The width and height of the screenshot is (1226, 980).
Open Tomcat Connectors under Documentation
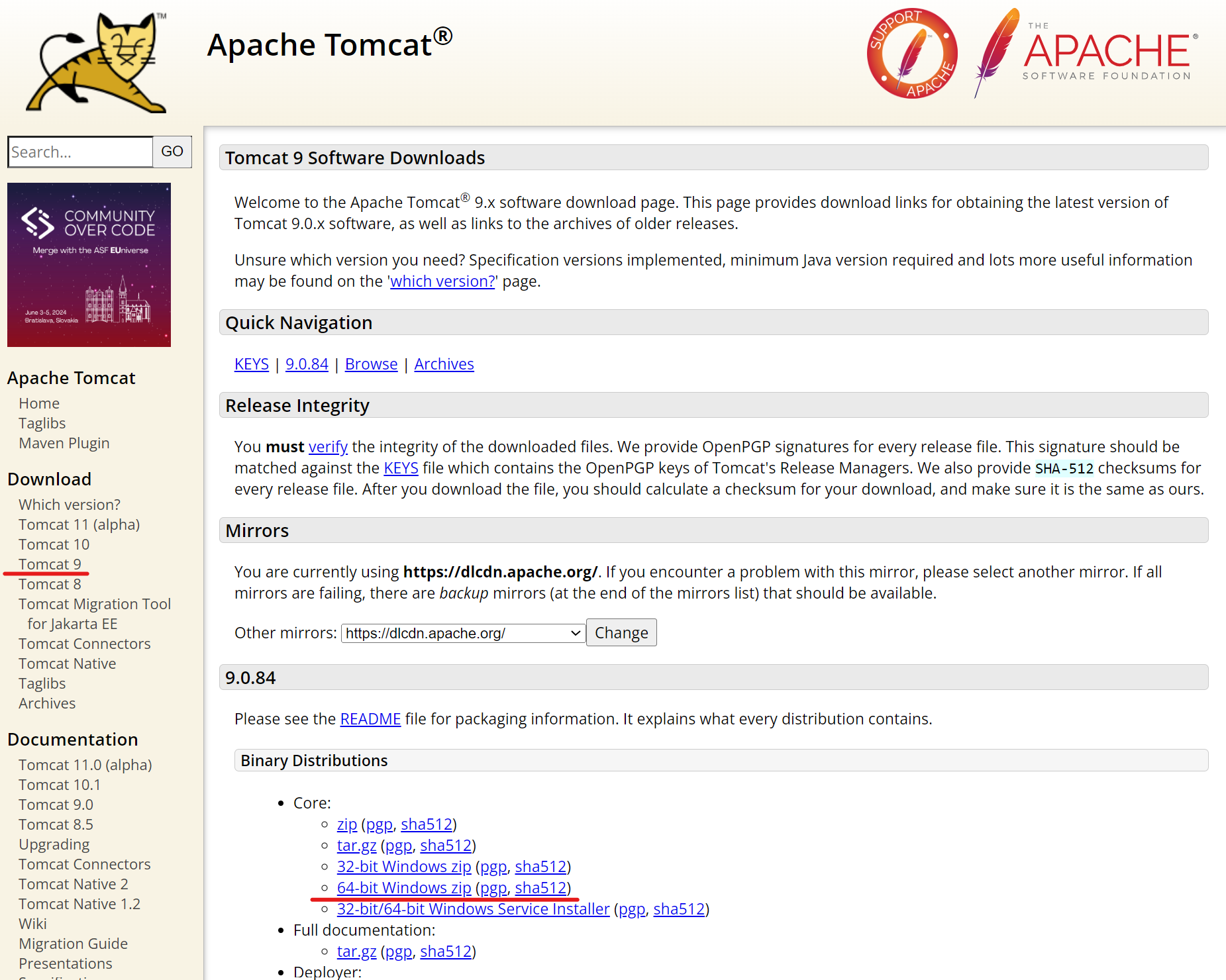(x=85, y=864)
